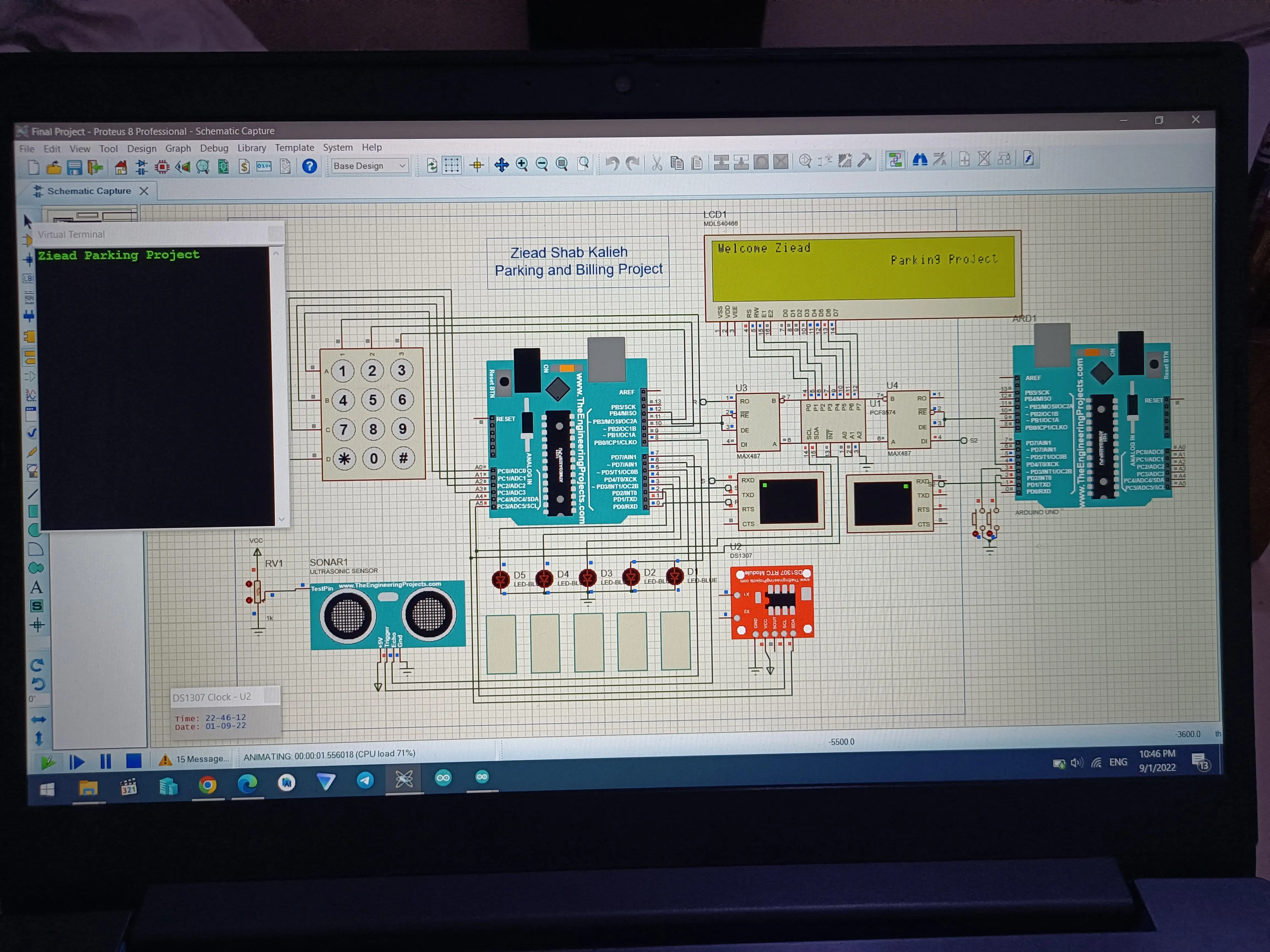The height and width of the screenshot is (952, 1270).
Task: Stop the simulation with the square button
Action: click(x=134, y=761)
